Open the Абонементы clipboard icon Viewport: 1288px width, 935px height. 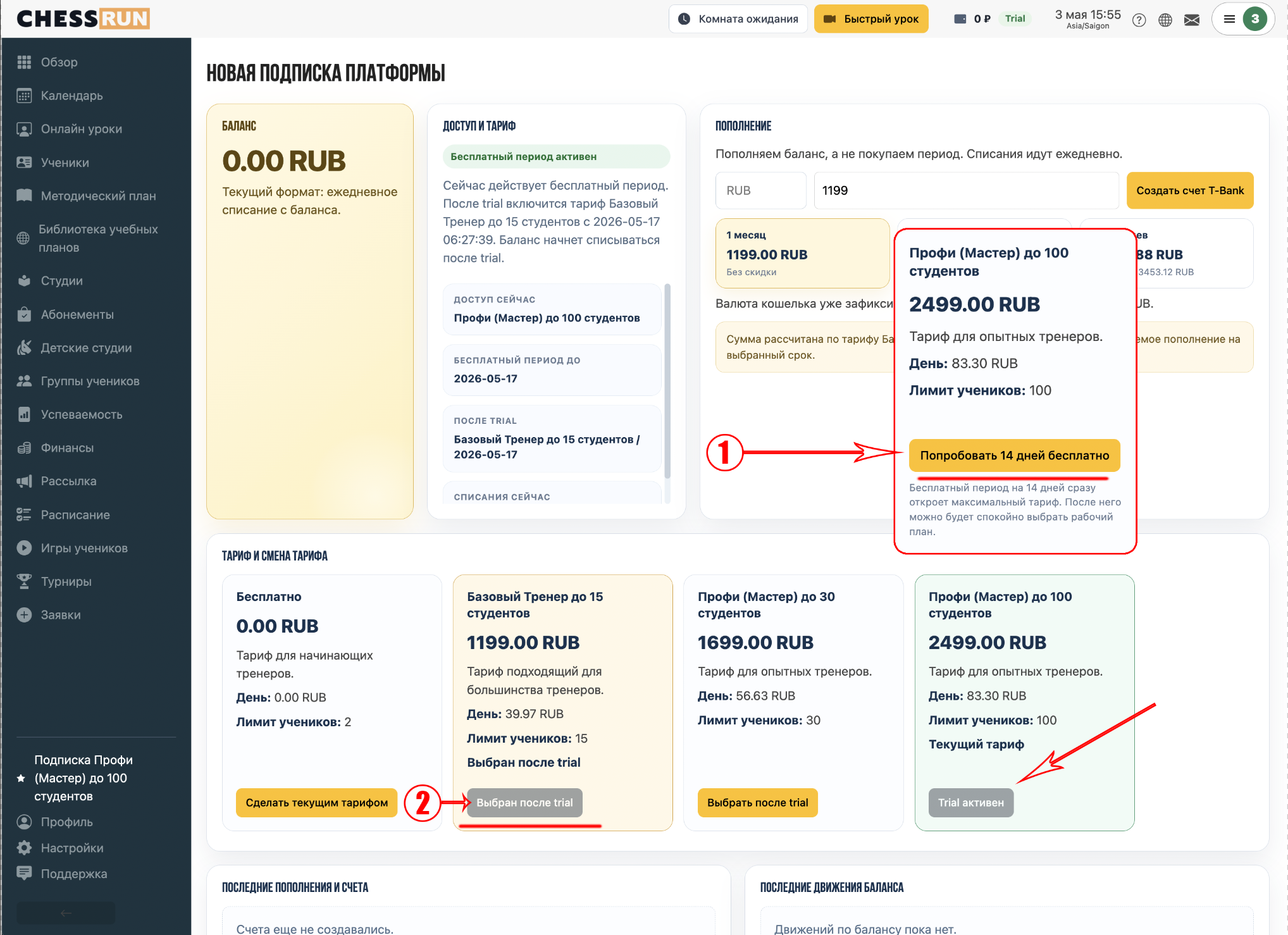point(24,314)
